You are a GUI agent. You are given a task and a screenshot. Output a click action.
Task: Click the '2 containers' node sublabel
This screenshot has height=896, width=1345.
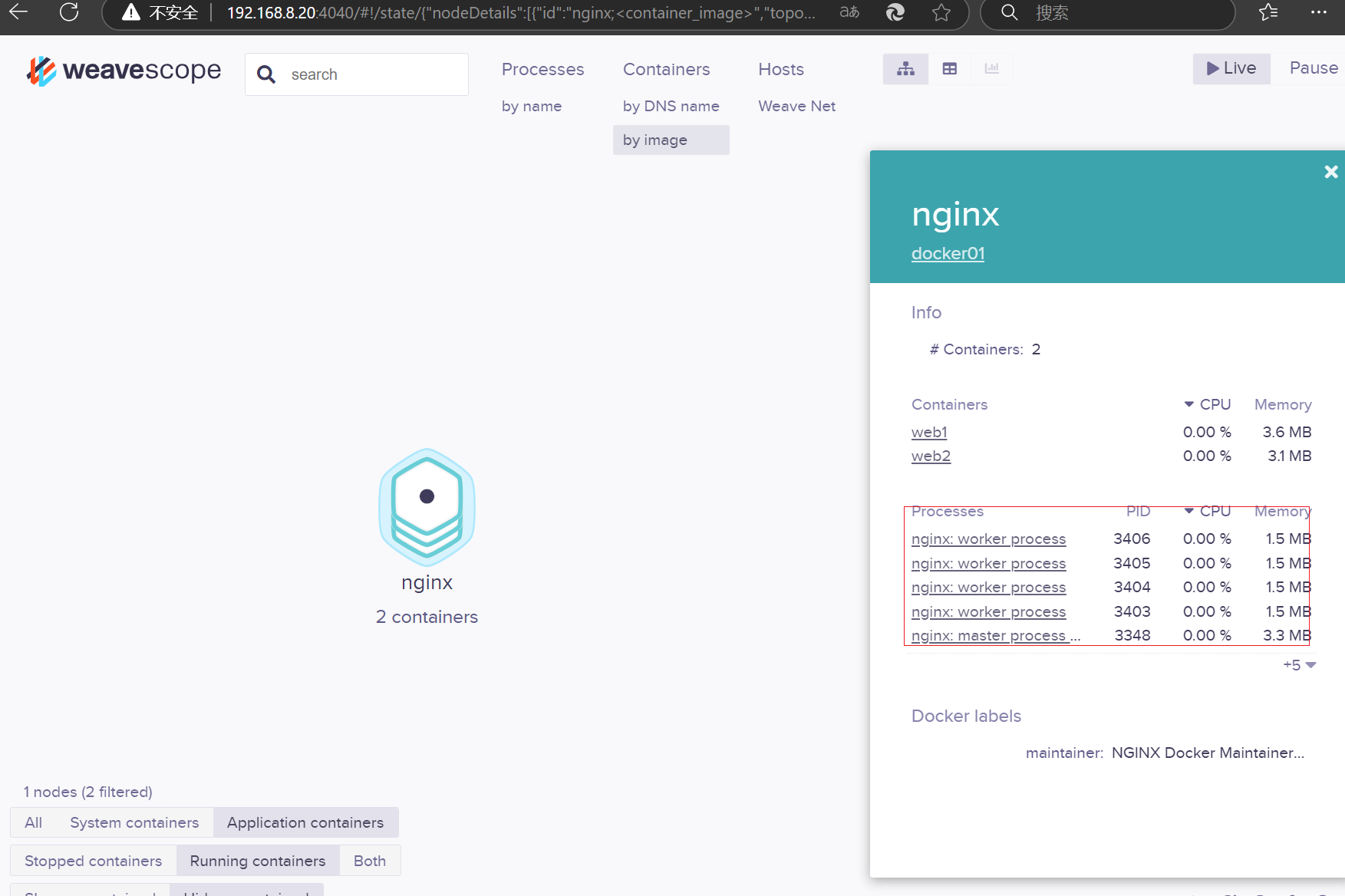tap(427, 617)
